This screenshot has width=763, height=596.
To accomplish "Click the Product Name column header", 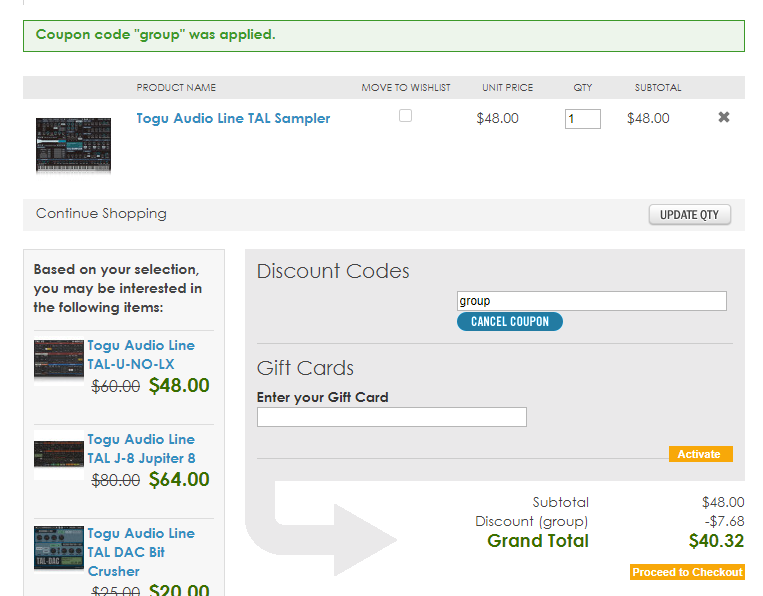I will (176, 88).
